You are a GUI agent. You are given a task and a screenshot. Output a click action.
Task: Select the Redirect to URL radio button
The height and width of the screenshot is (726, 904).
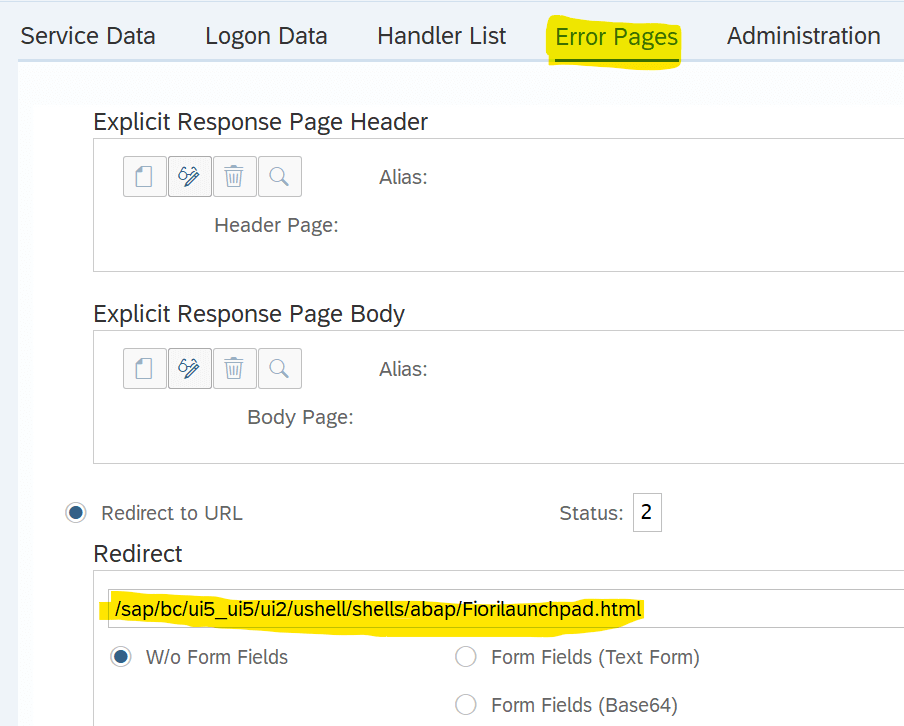pyautogui.click(x=76, y=513)
